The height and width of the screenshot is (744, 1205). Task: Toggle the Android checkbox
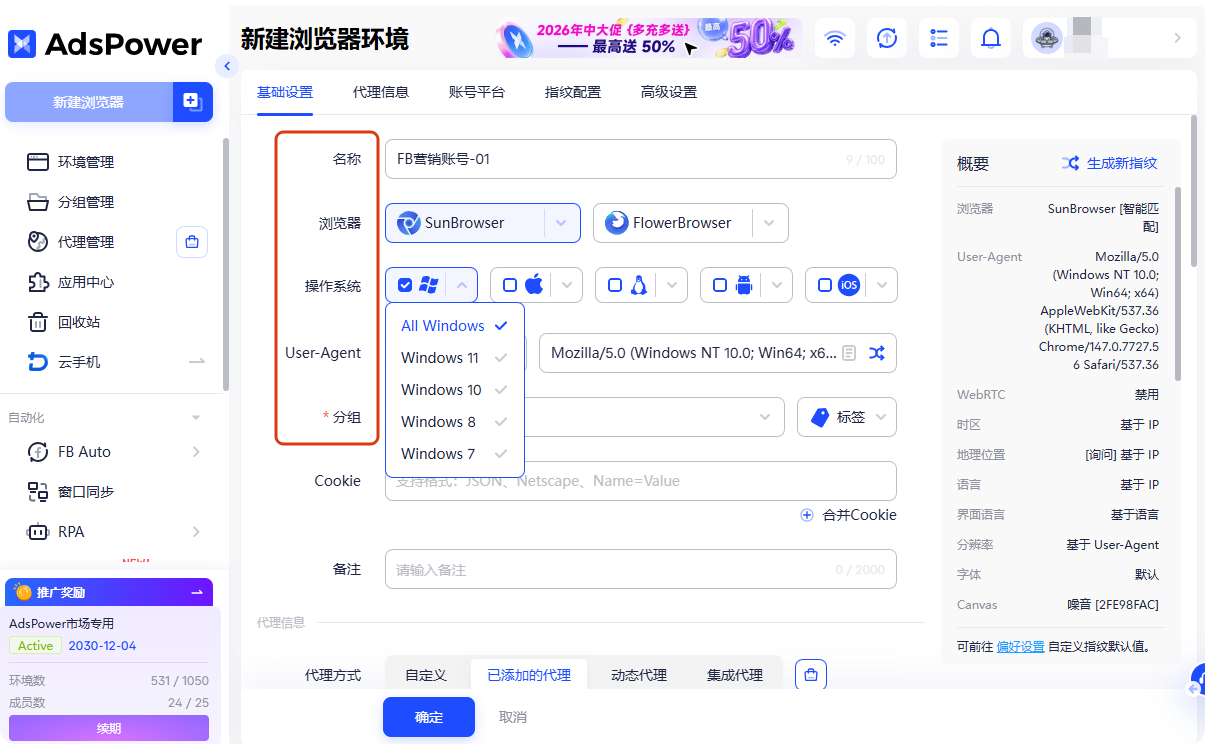point(720,285)
